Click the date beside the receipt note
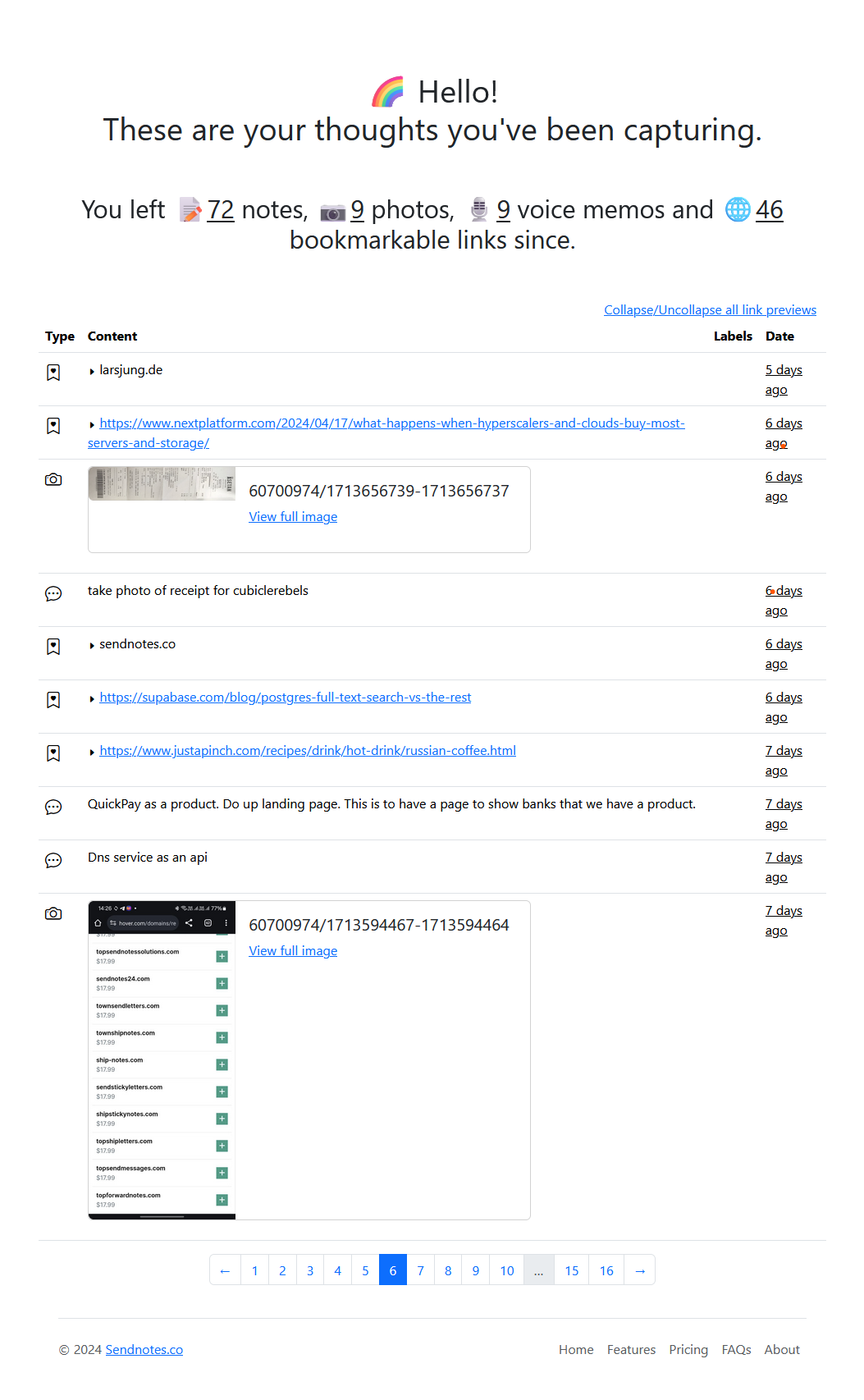The image size is (864, 1400). [784, 601]
